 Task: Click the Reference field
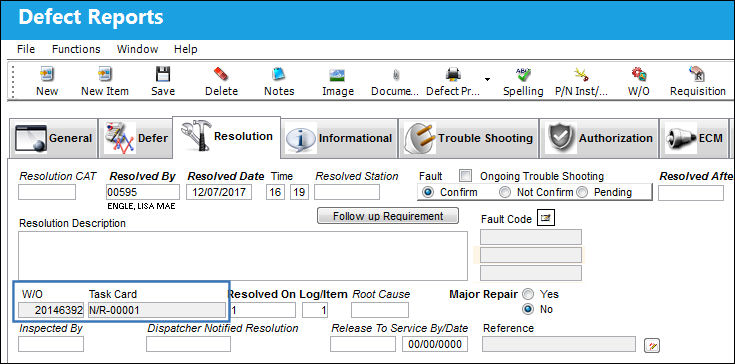click(x=559, y=344)
